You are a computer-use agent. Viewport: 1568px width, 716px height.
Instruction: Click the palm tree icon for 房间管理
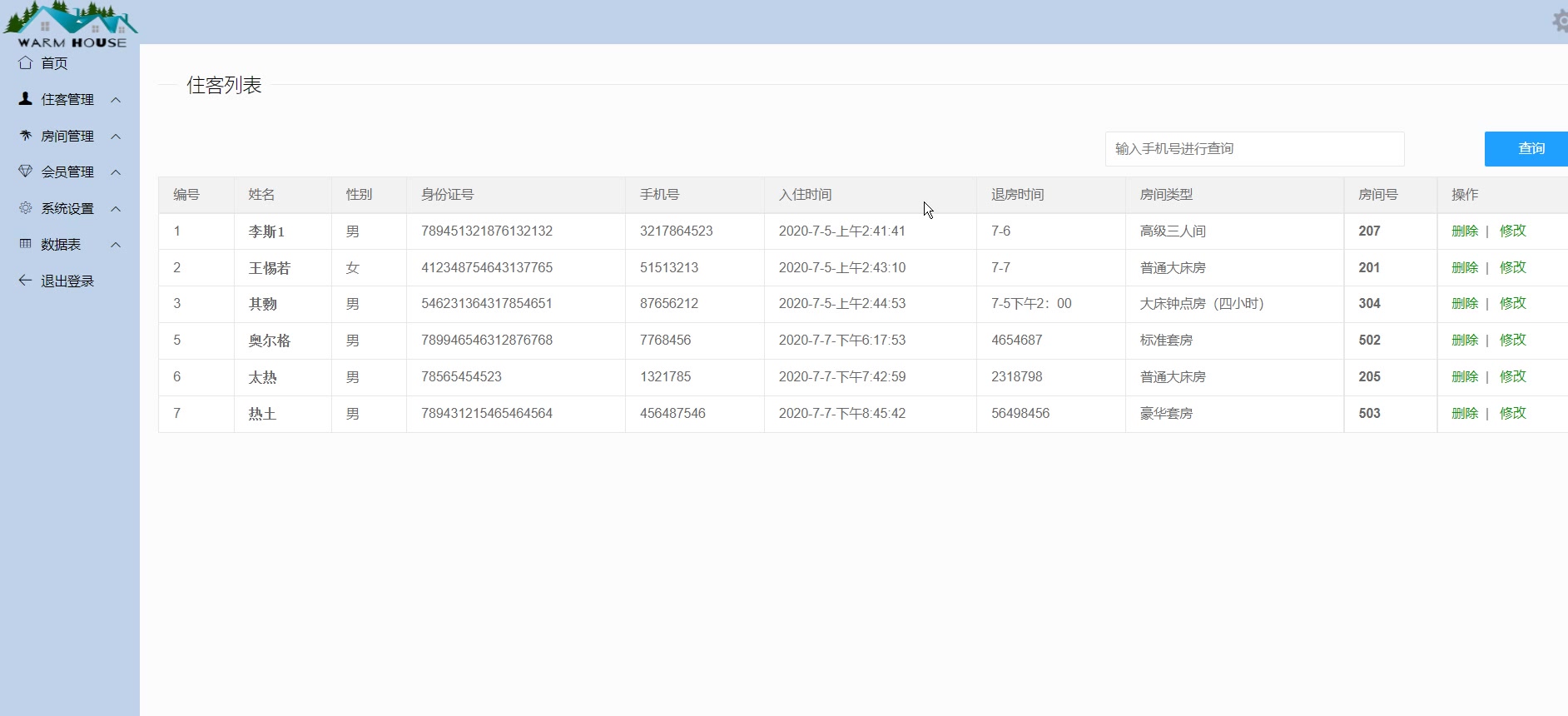tap(26, 136)
